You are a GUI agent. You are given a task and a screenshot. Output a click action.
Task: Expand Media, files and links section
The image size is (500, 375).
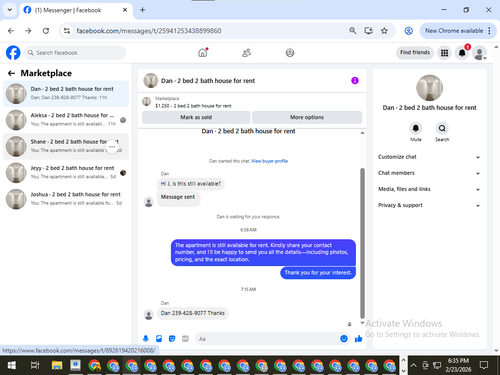[429, 189]
